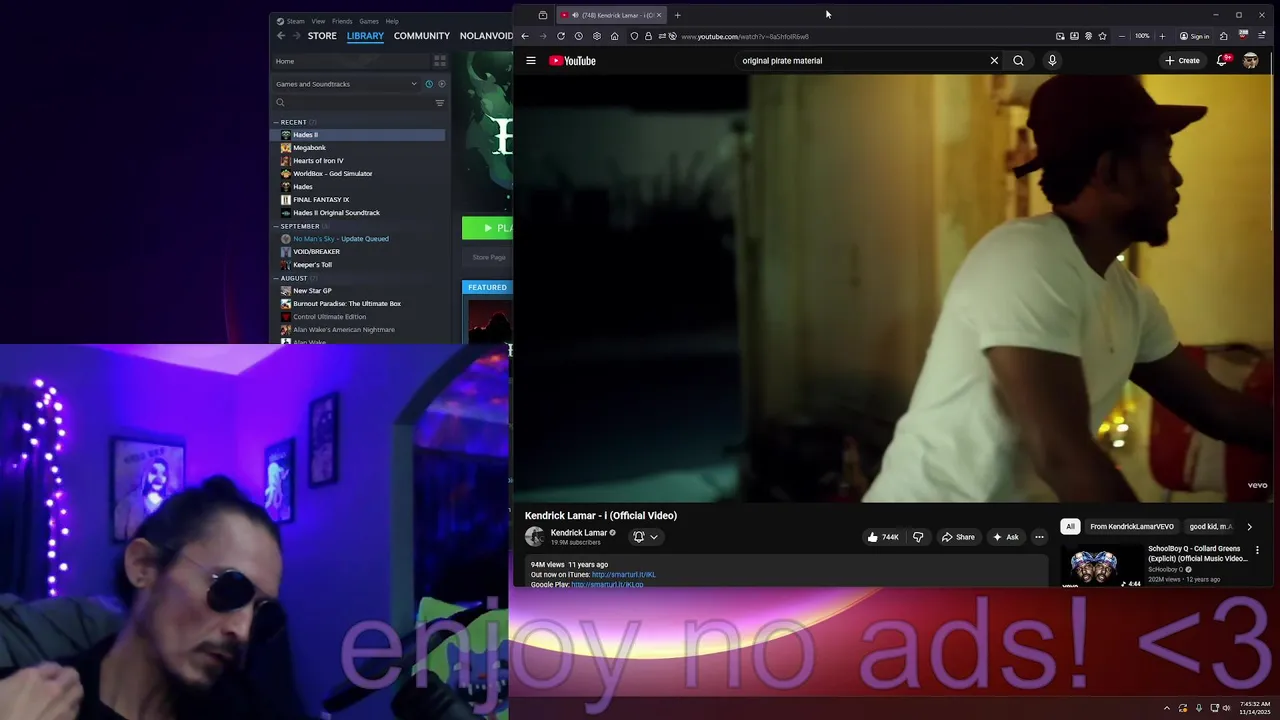Show ready-to-play games in Steam
Screen dimensions: 1280x720
click(x=441, y=84)
